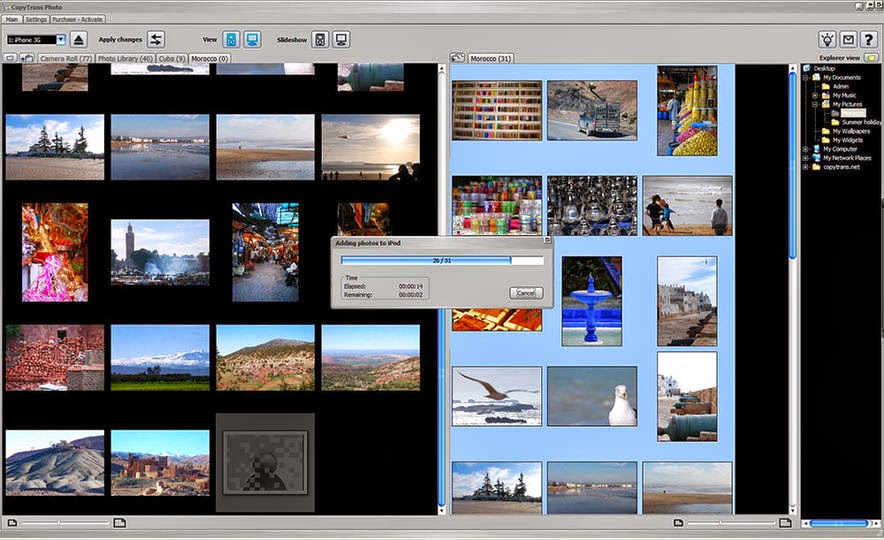Collapse the My Documents tree node
Screen dimensions: 884x540
click(x=806, y=77)
